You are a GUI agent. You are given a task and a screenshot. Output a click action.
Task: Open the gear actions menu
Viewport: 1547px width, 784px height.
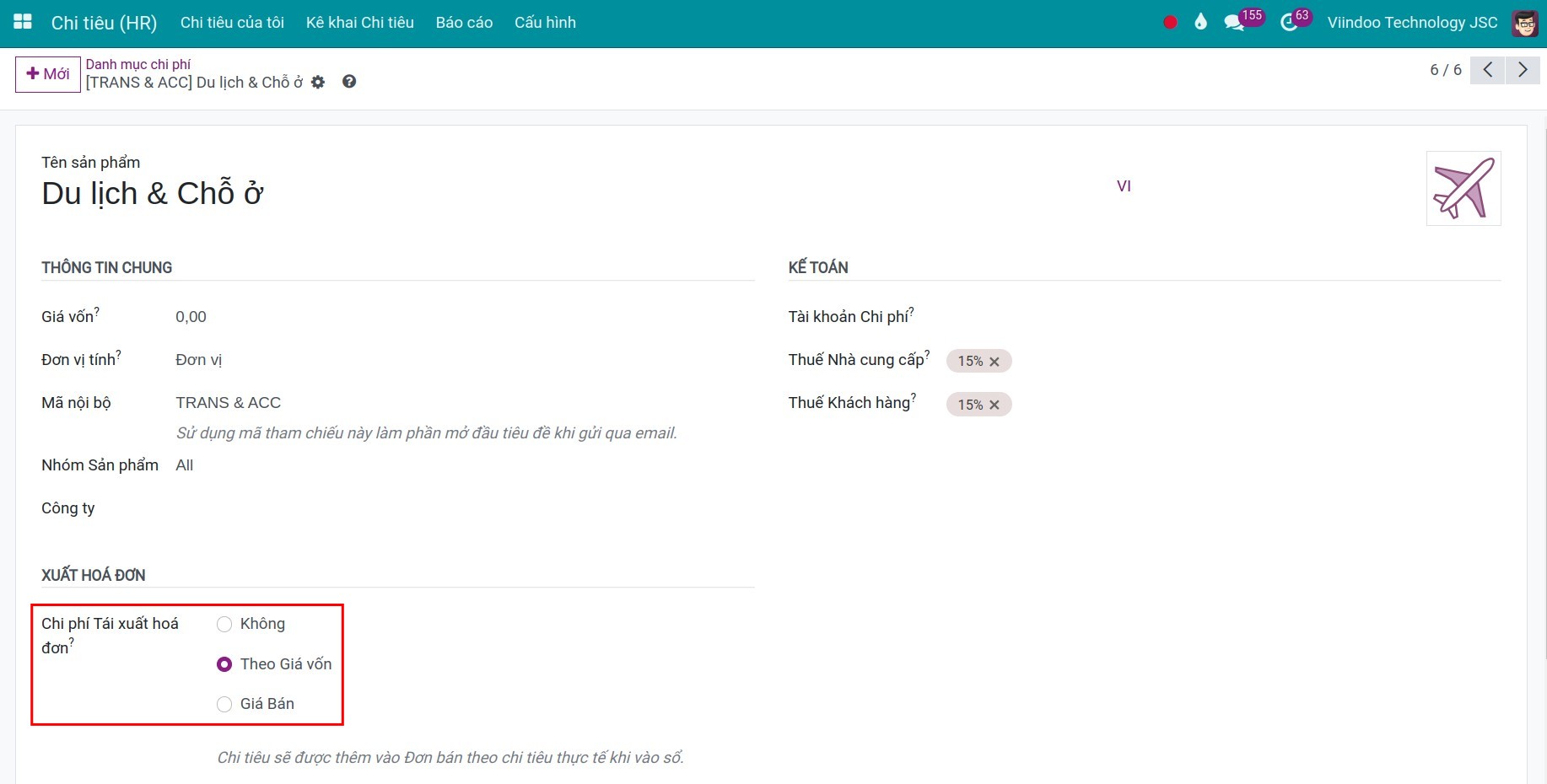tap(318, 83)
